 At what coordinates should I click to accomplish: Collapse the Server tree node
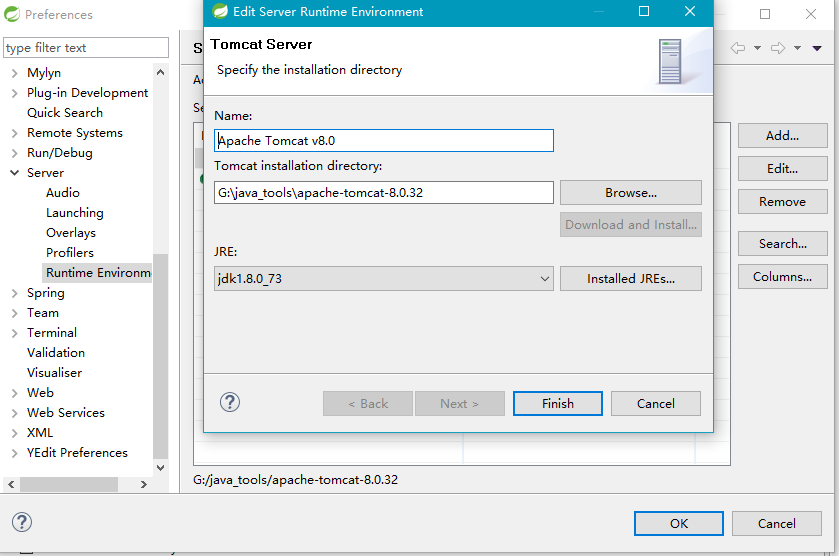(14, 173)
